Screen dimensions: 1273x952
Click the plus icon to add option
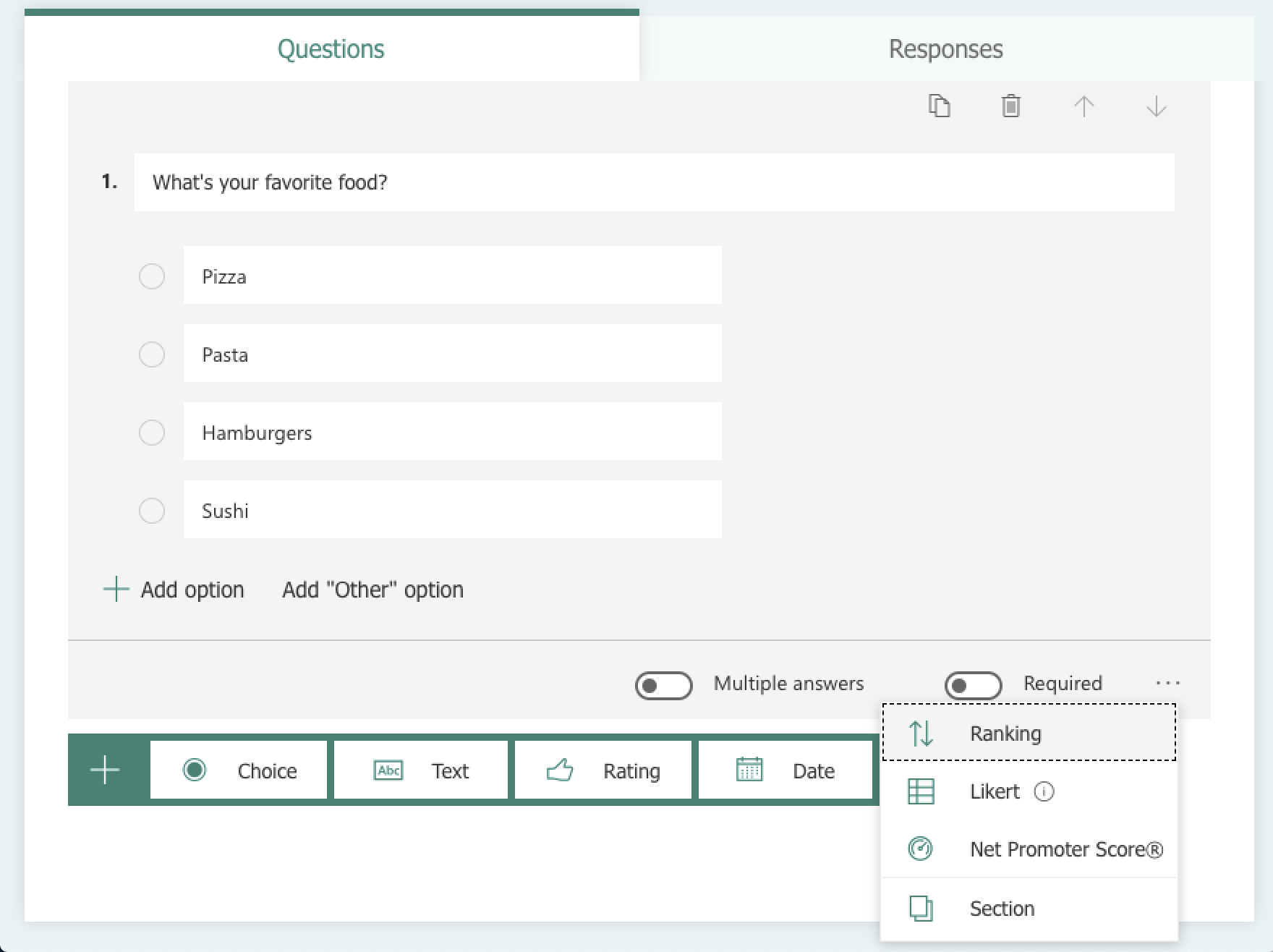(x=116, y=590)
